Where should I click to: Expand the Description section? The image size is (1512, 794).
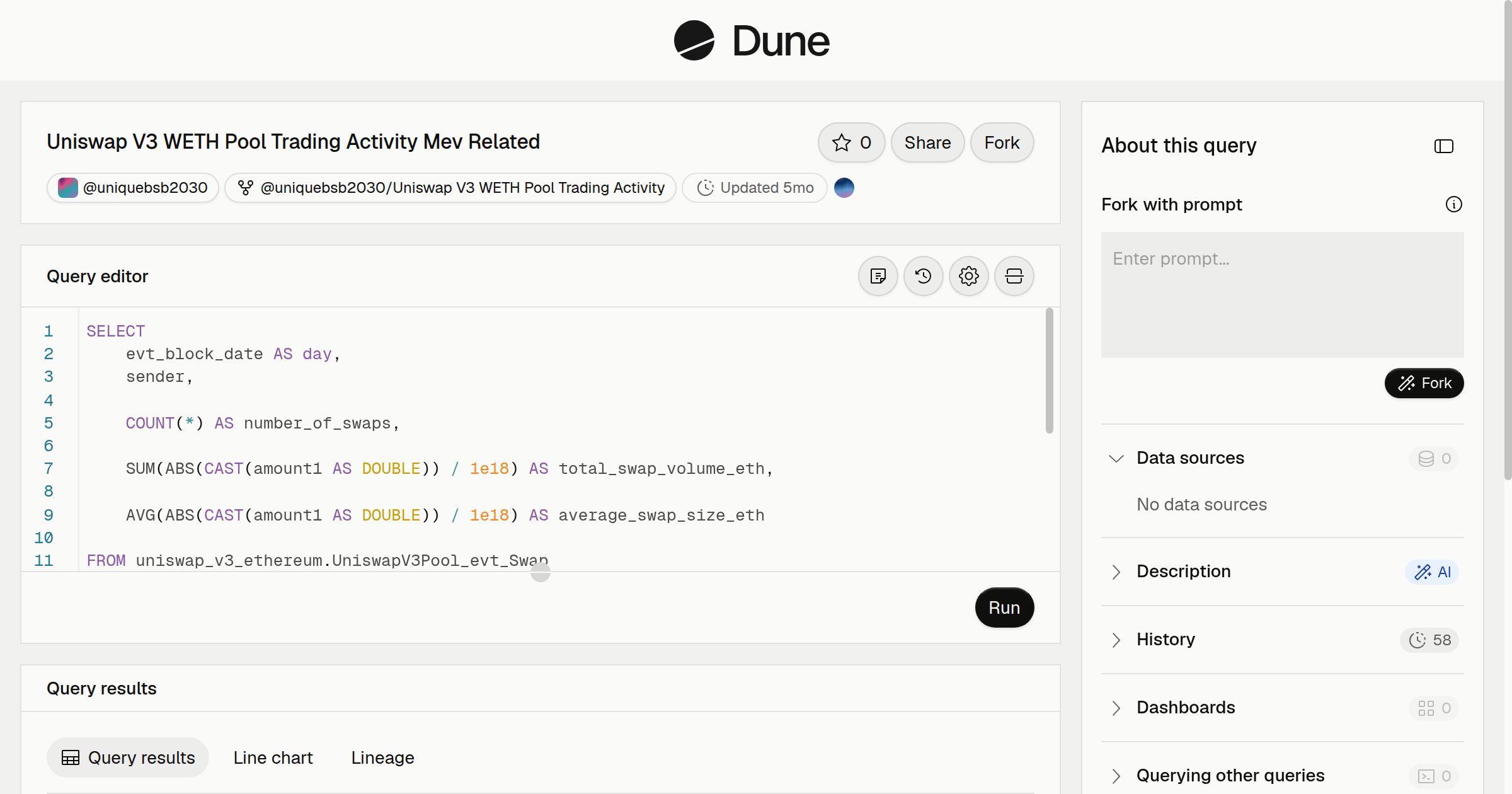tap(1116, 572)
